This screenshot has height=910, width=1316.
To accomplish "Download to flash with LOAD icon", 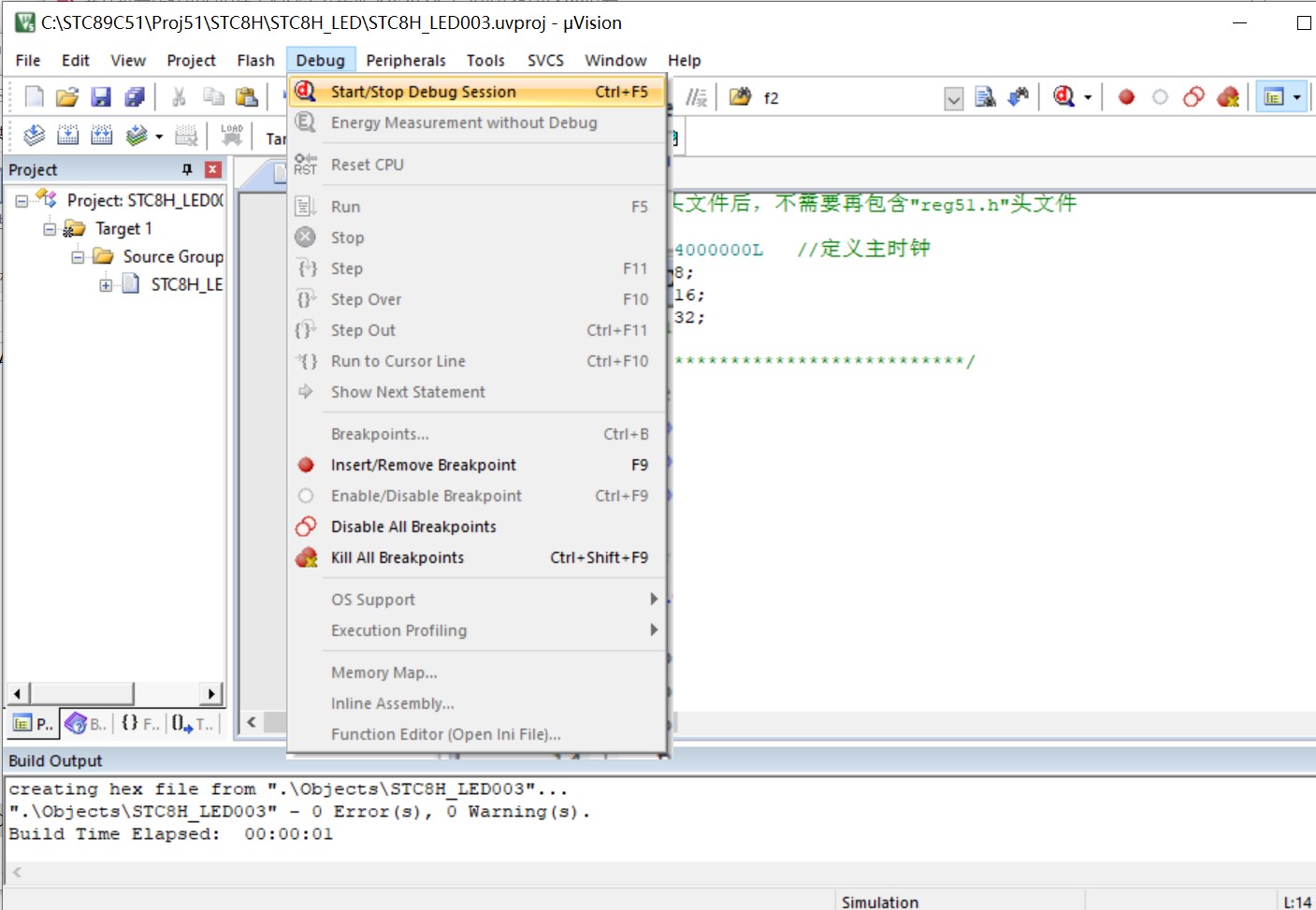I will tap(231, 137).
